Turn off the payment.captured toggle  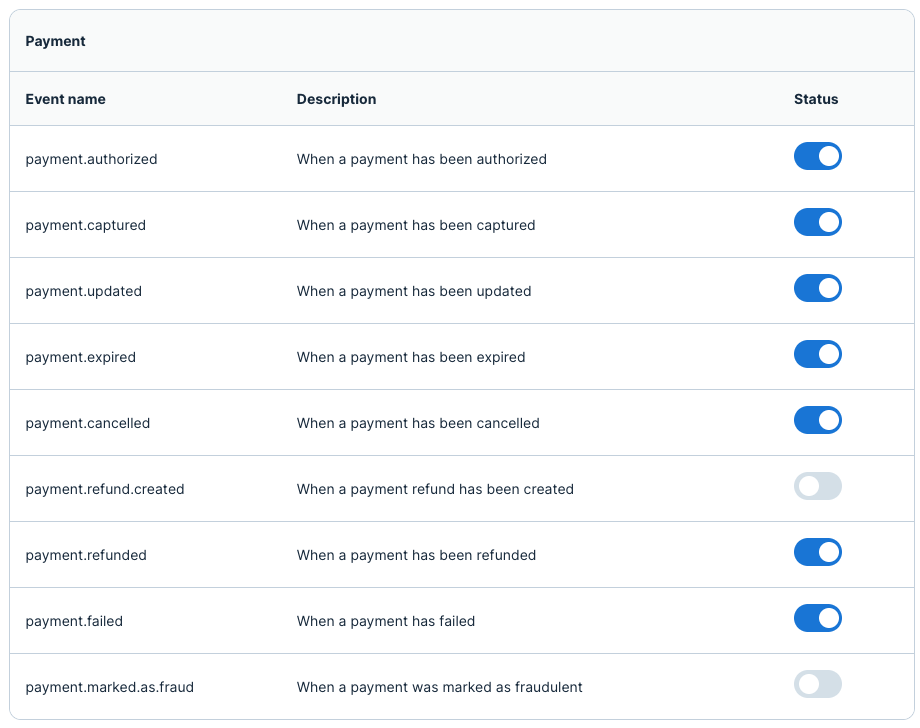[x=817, y=223]
